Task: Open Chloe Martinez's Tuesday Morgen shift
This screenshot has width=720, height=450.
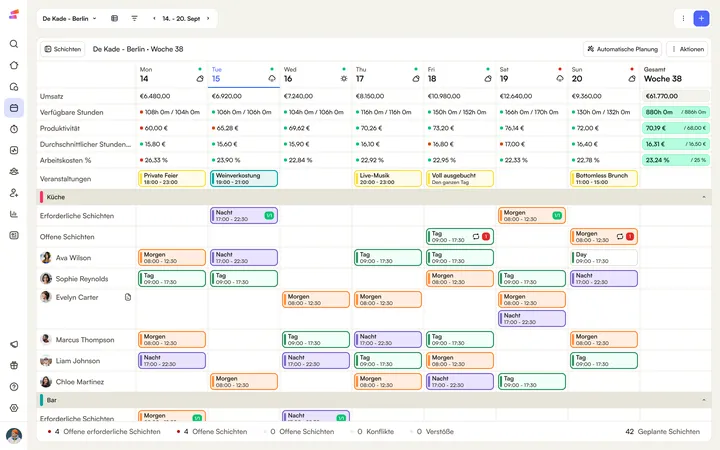Action: click(x=244, y=382)
